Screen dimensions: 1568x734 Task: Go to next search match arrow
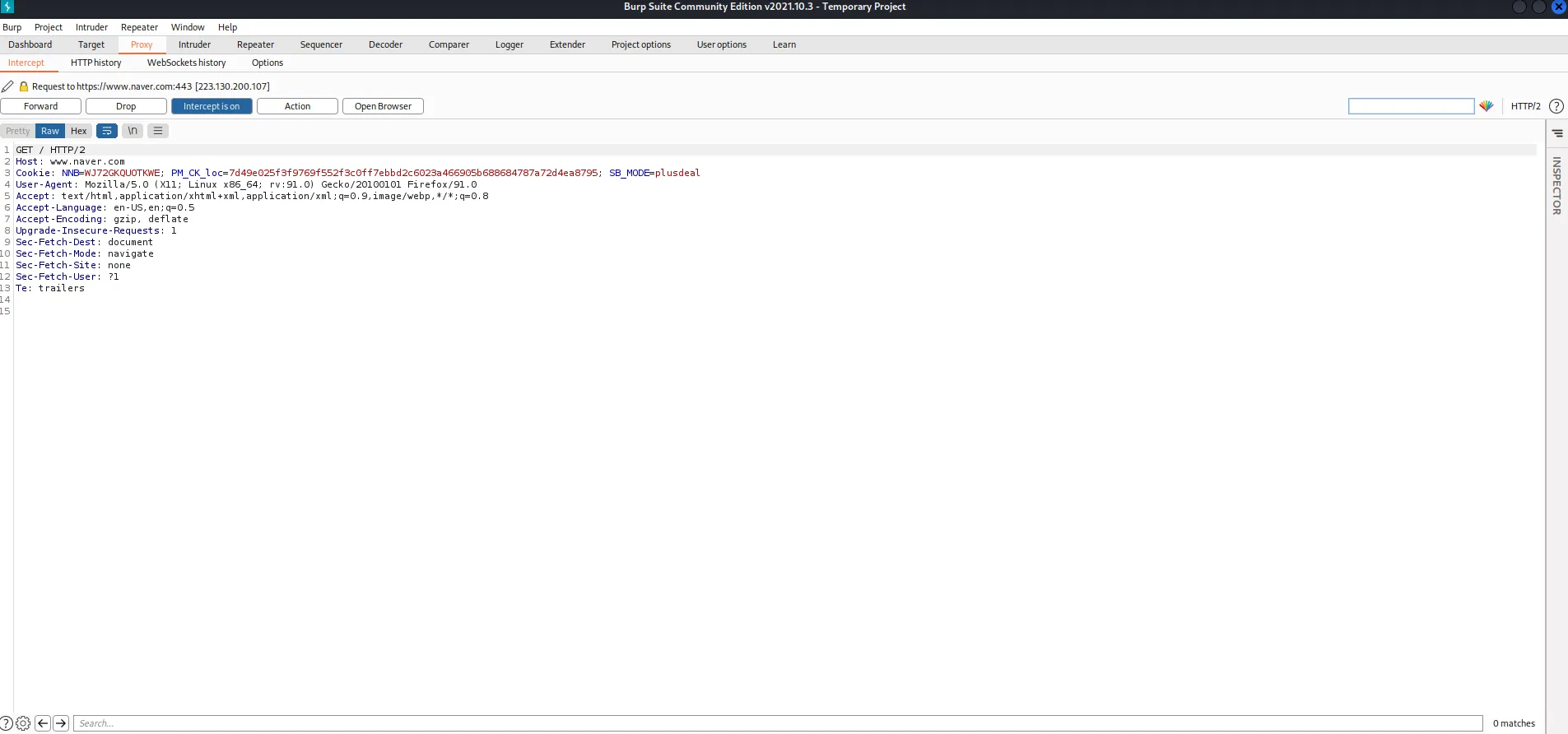point(61,723)
